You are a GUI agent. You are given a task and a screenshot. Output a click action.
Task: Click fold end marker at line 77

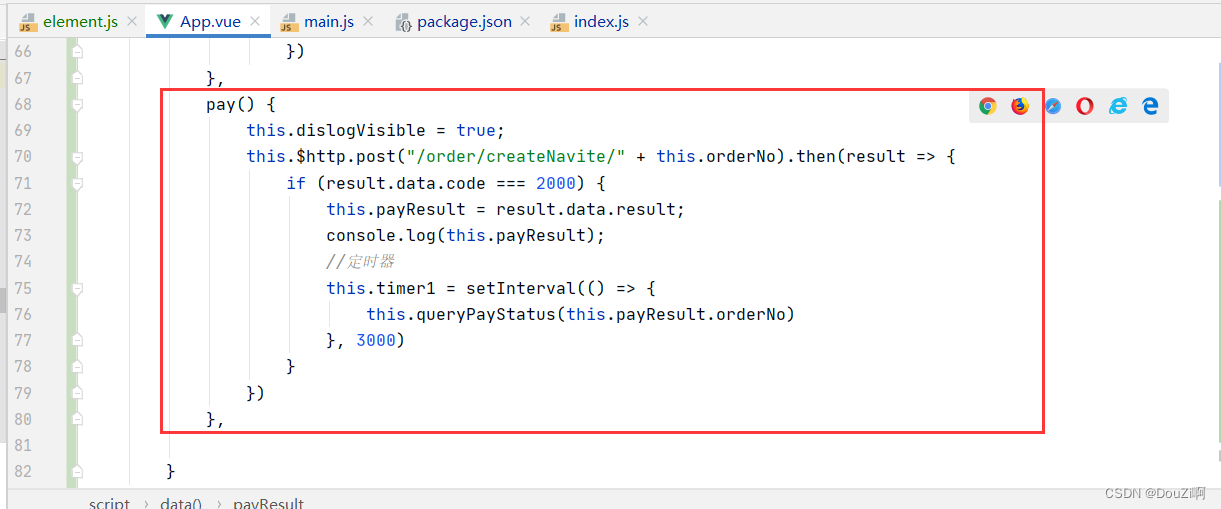click(x=77, y=340)
